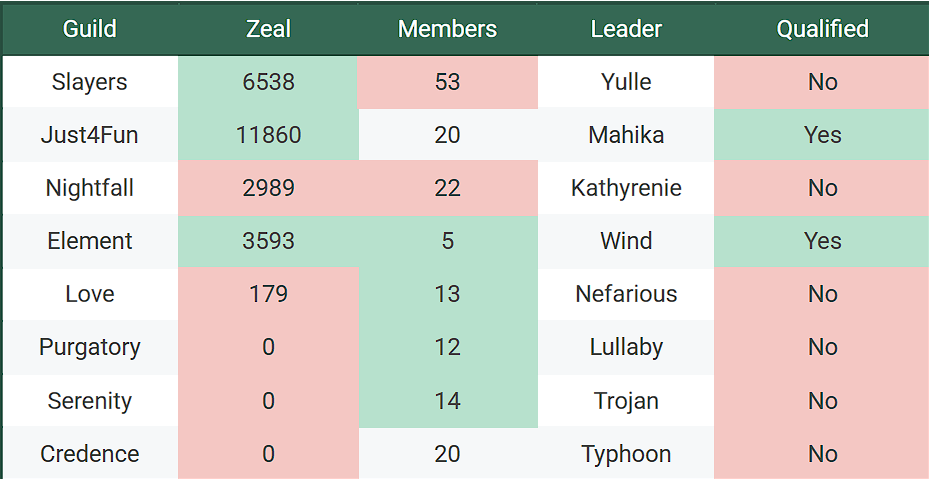929x479 pixels.
Task: Select the Members column header
Action: pyautogui.click(x=447, y=29)
